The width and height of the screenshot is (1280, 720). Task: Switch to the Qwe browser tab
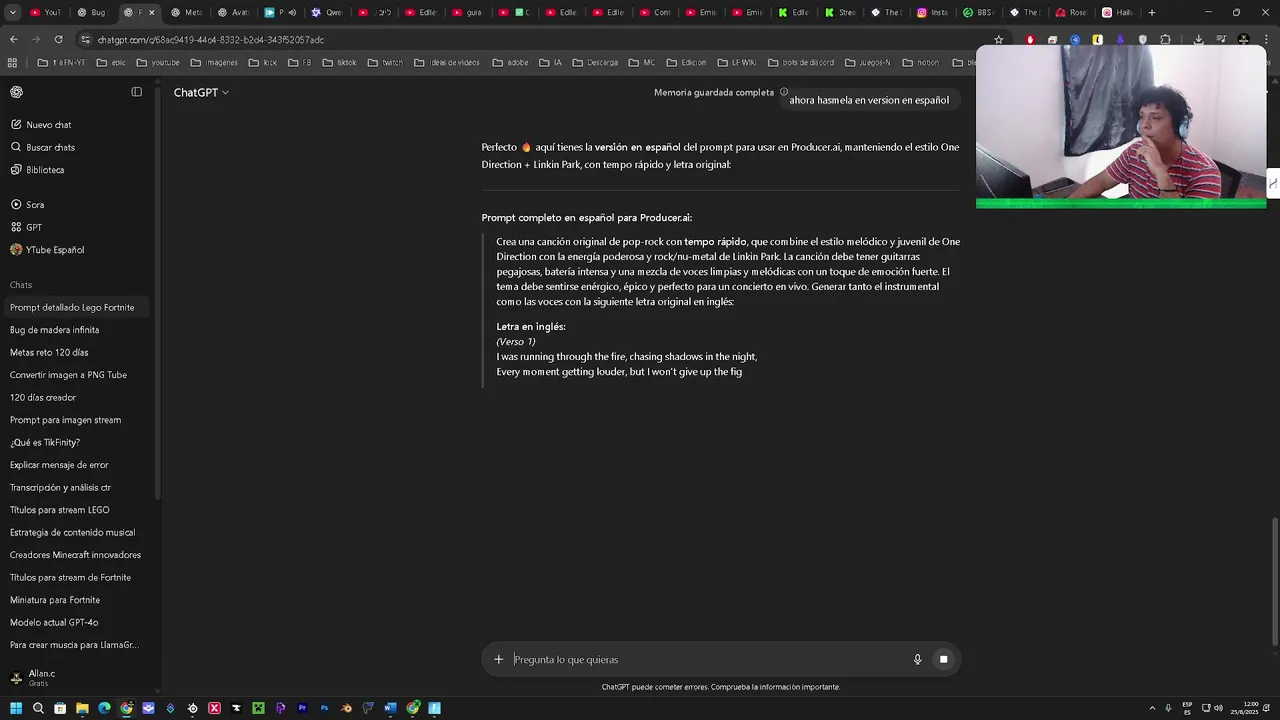327,12
